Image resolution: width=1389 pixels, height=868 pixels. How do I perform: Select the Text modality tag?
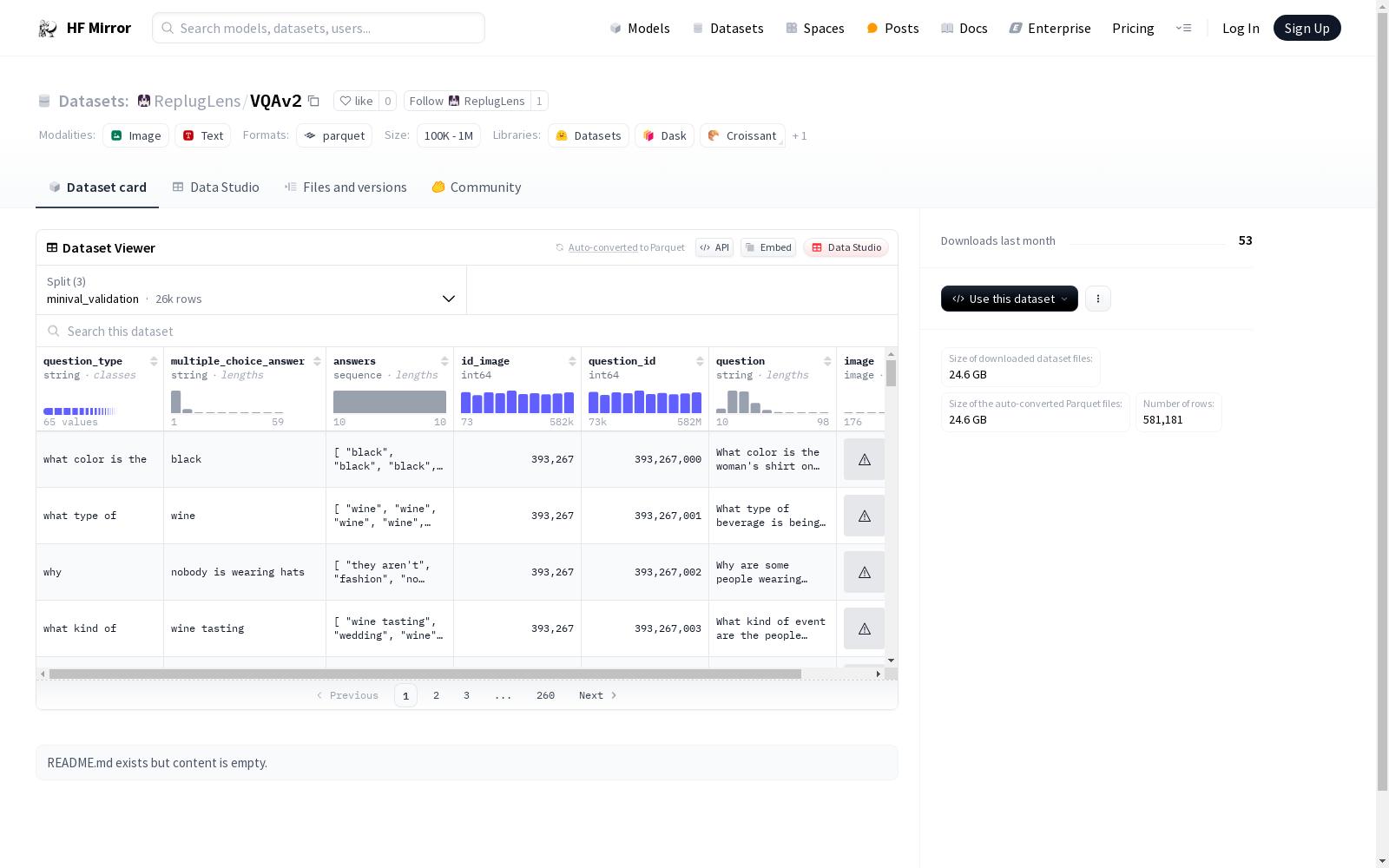point(203,135)
